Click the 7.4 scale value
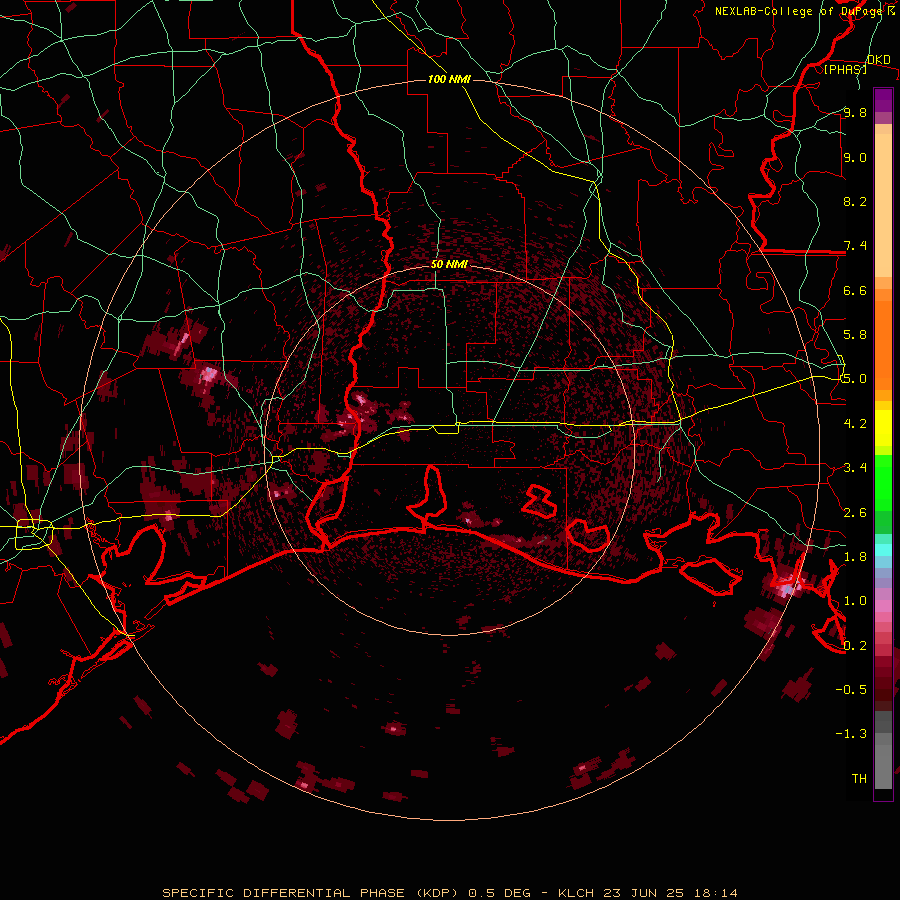 [x=855, y=246]
